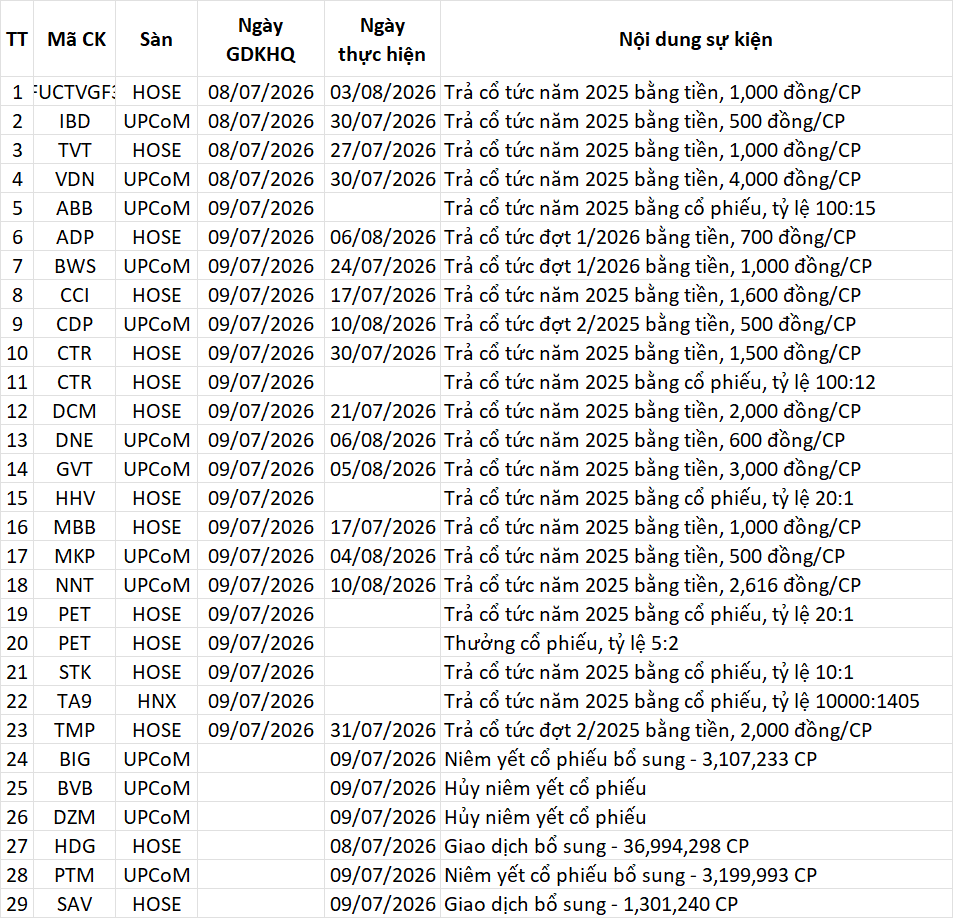The width and height of the screenshot is (953, 918).
Task: Click the 'Thưởng cổ phiếu, tỷ lệ 5:2' cell
Action: [696, 643]
